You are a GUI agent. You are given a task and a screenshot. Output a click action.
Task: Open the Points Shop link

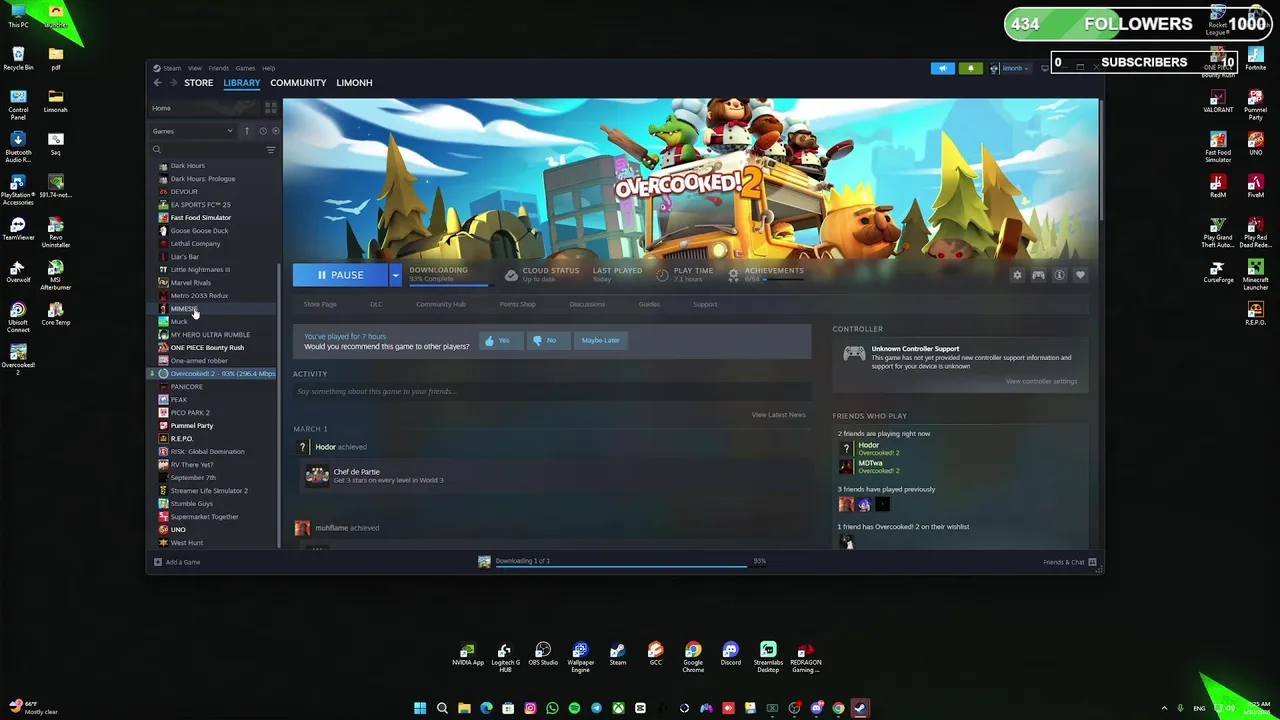517,304
